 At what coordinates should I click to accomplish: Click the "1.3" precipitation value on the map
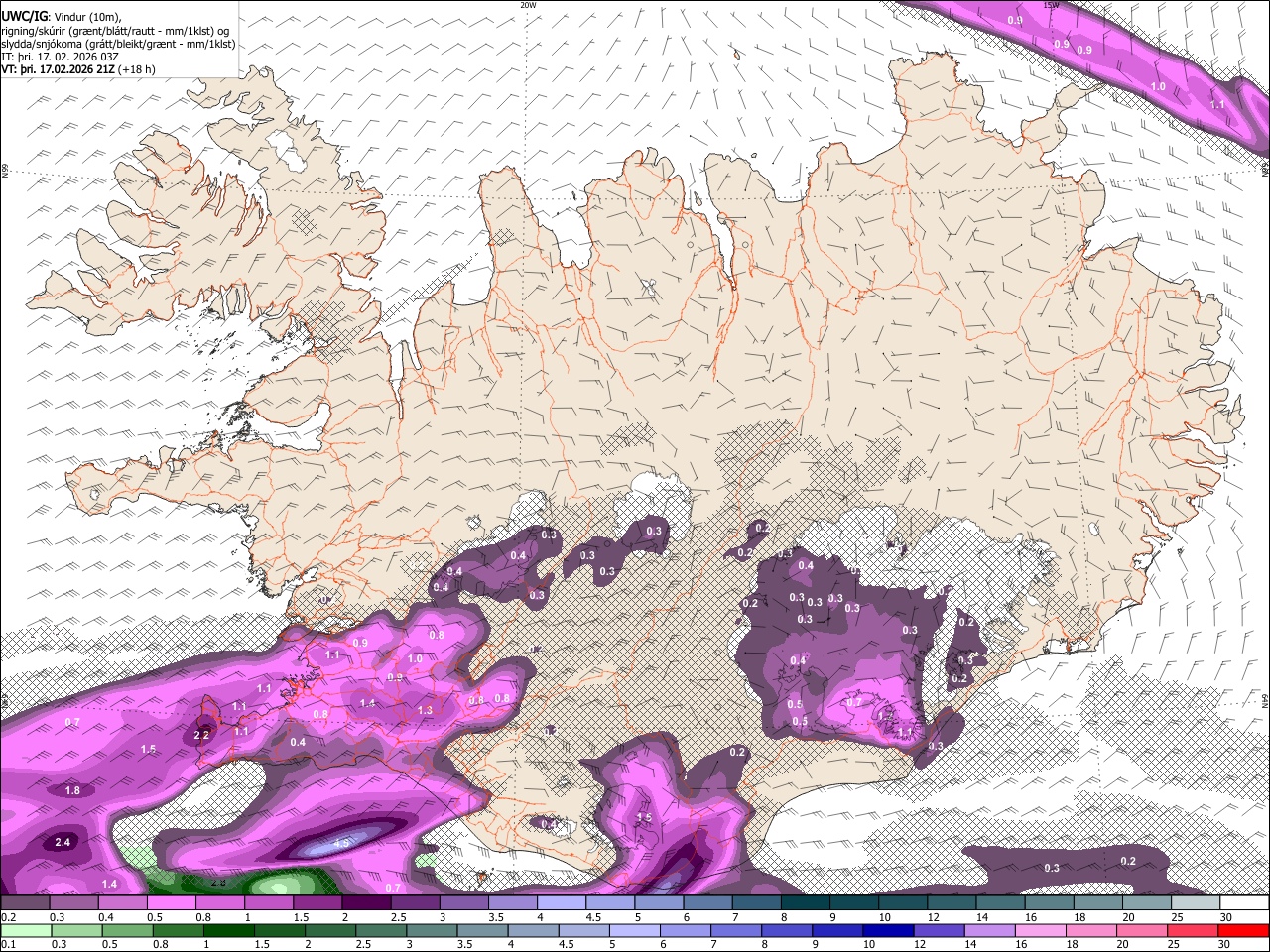[426, 710]
